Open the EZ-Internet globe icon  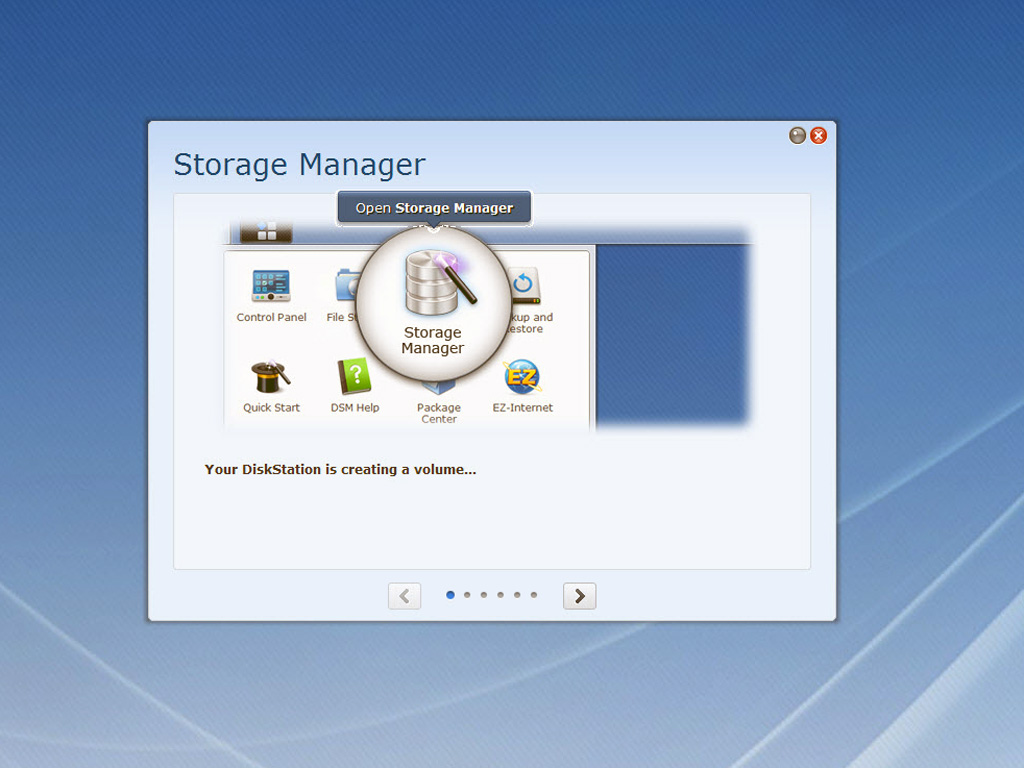pyautogui.click(x=522, y=377)
